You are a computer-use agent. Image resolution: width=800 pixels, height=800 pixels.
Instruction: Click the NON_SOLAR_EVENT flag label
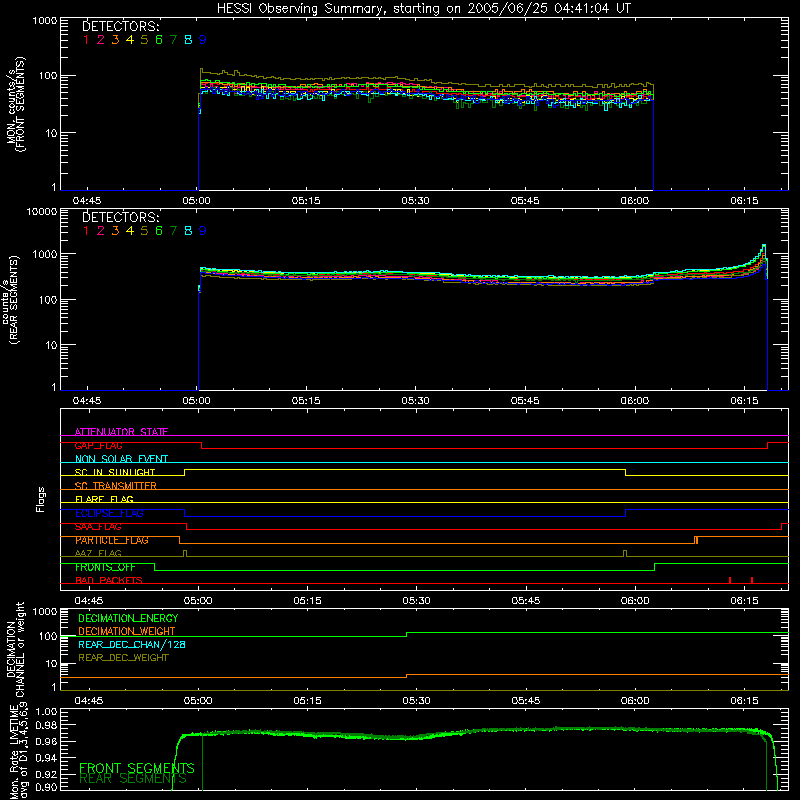point(121,459)
